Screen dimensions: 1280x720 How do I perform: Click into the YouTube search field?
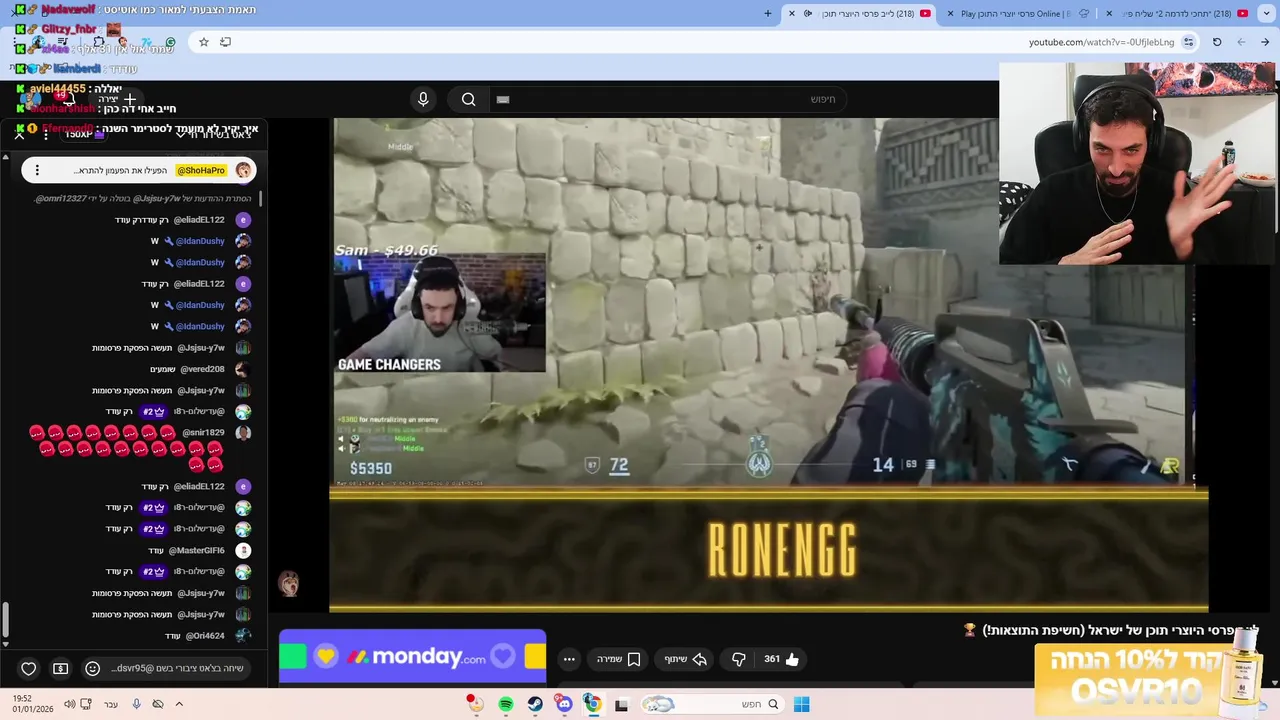pyautogui.click(x=670, y=99)
